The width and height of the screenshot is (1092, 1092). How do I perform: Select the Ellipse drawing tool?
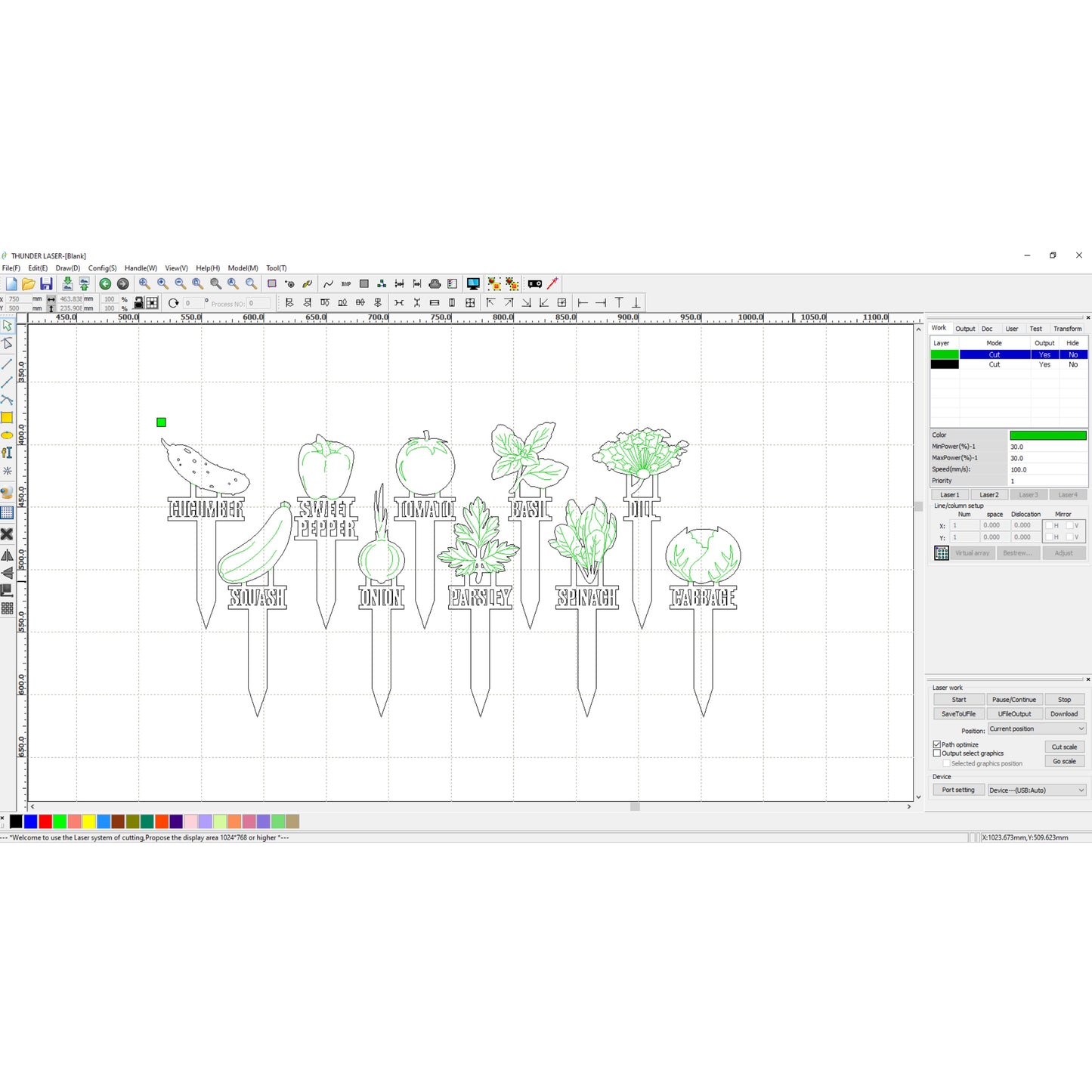pos(8,433)
